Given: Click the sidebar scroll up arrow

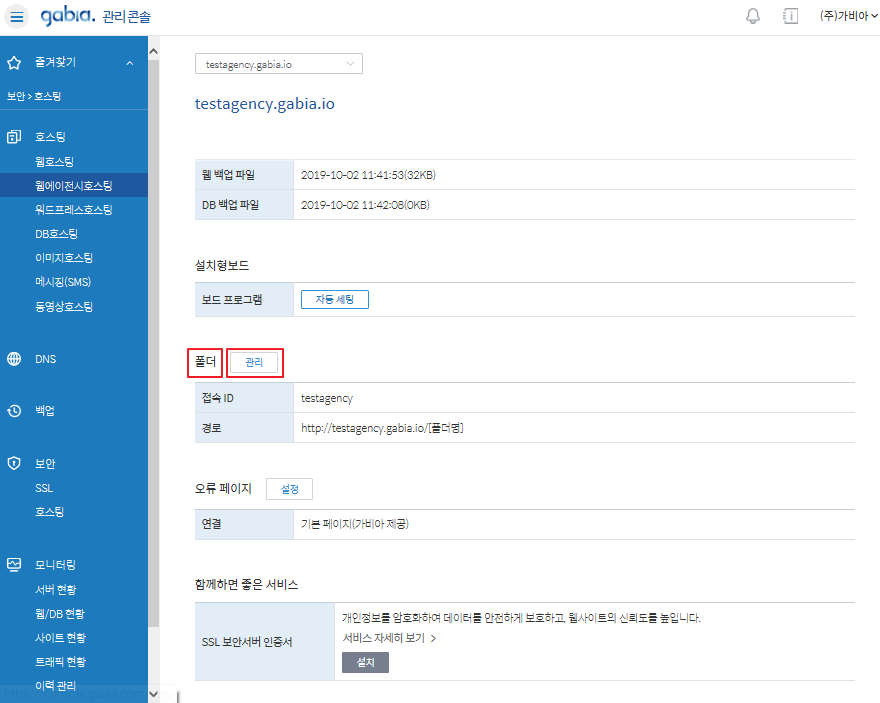Looking at the screenshot, I should tap(154, 51).
